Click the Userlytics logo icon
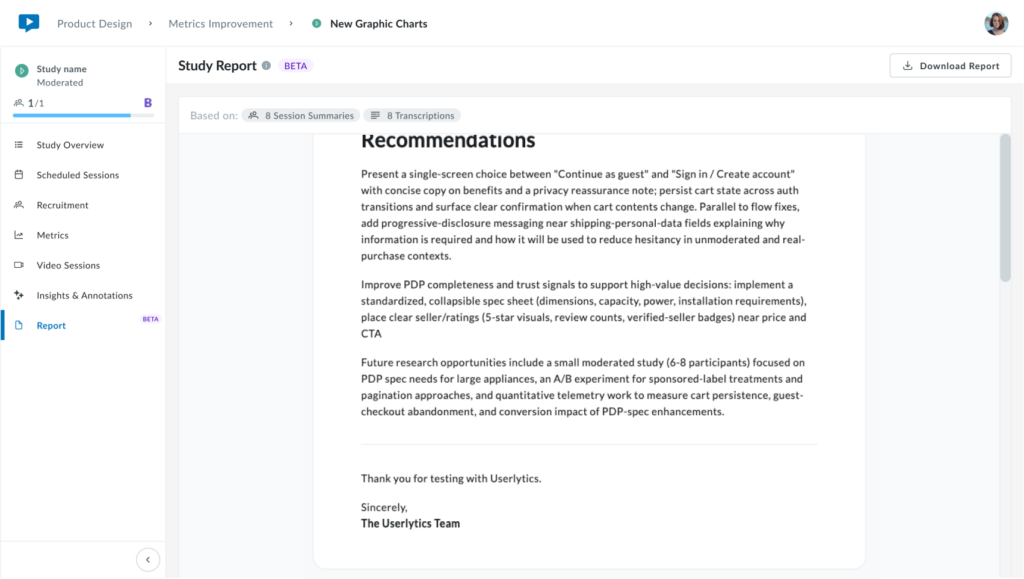 pos(29,23)
